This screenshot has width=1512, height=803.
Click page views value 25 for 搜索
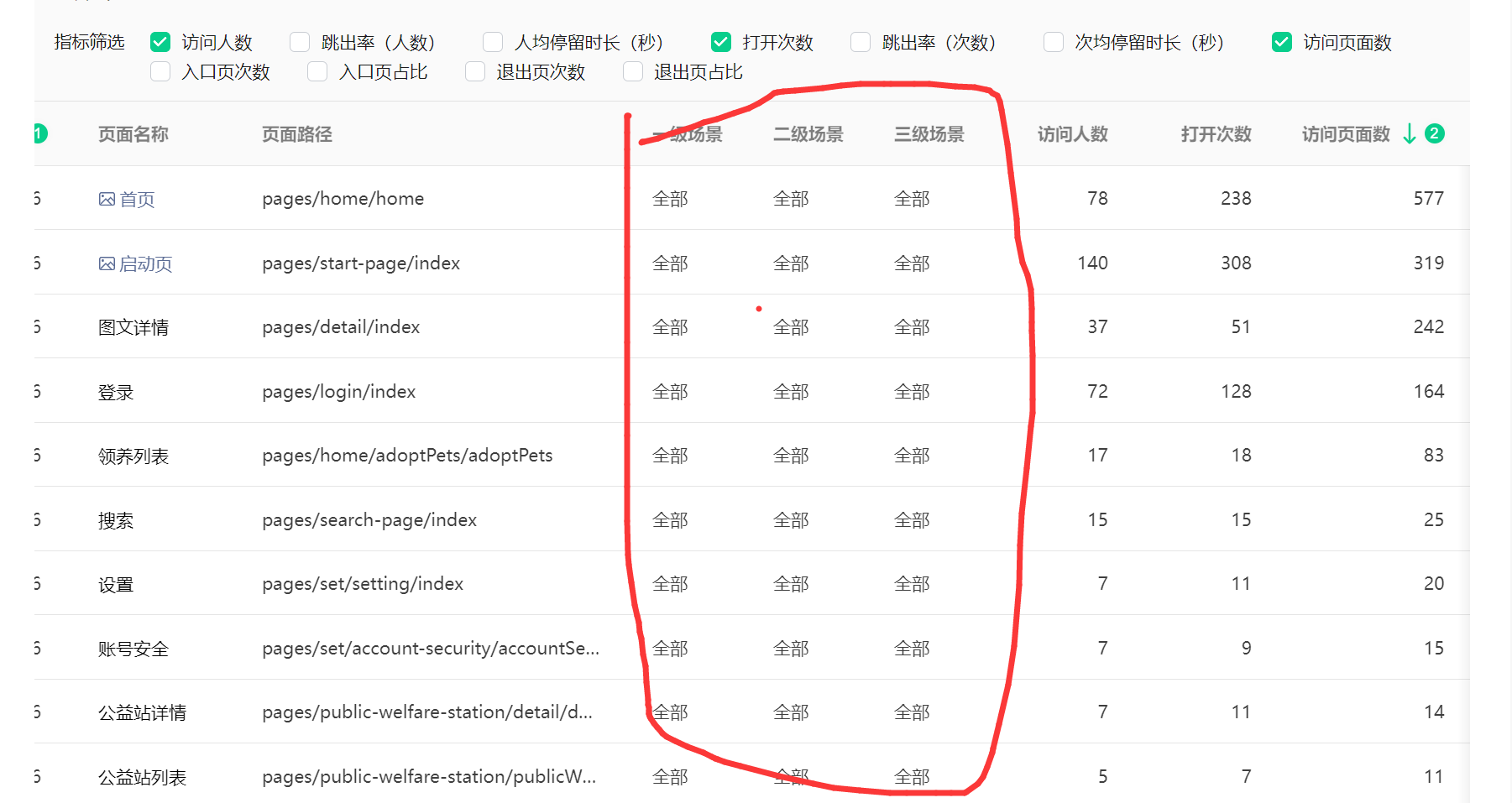click(1434, 520)
